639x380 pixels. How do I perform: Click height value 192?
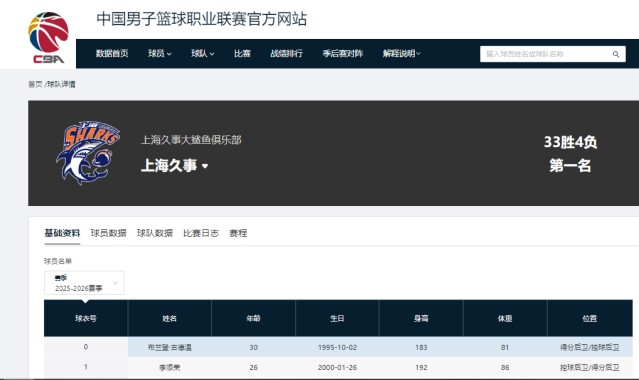[x=421, y=367]
